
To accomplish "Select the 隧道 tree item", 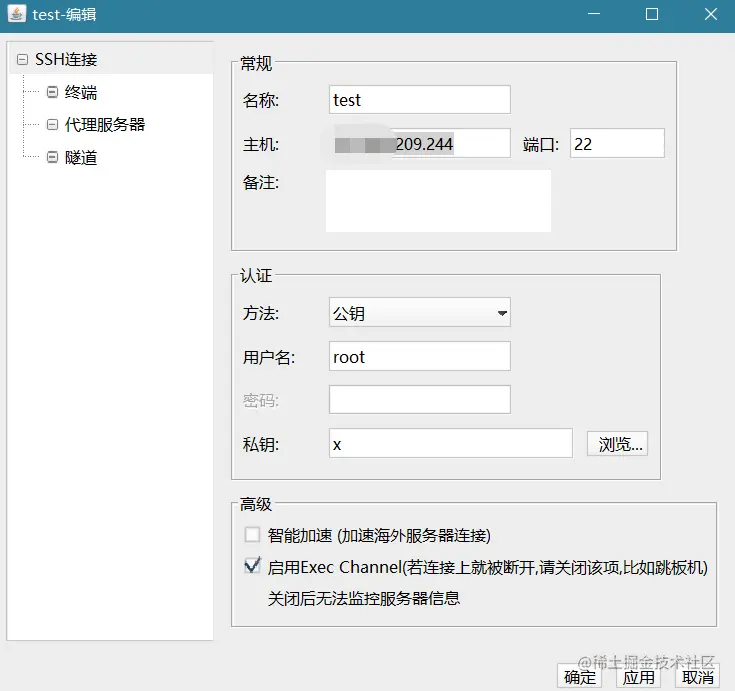I will pos(81,158).
